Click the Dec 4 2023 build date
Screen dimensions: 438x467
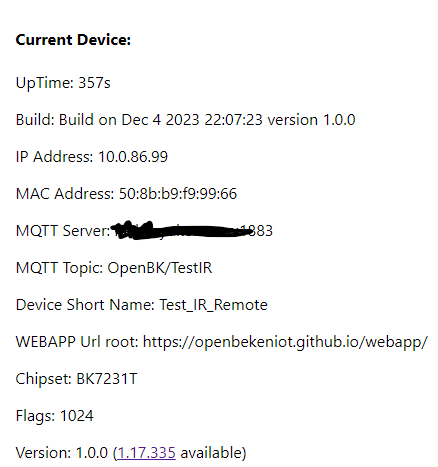pos(160,120)
